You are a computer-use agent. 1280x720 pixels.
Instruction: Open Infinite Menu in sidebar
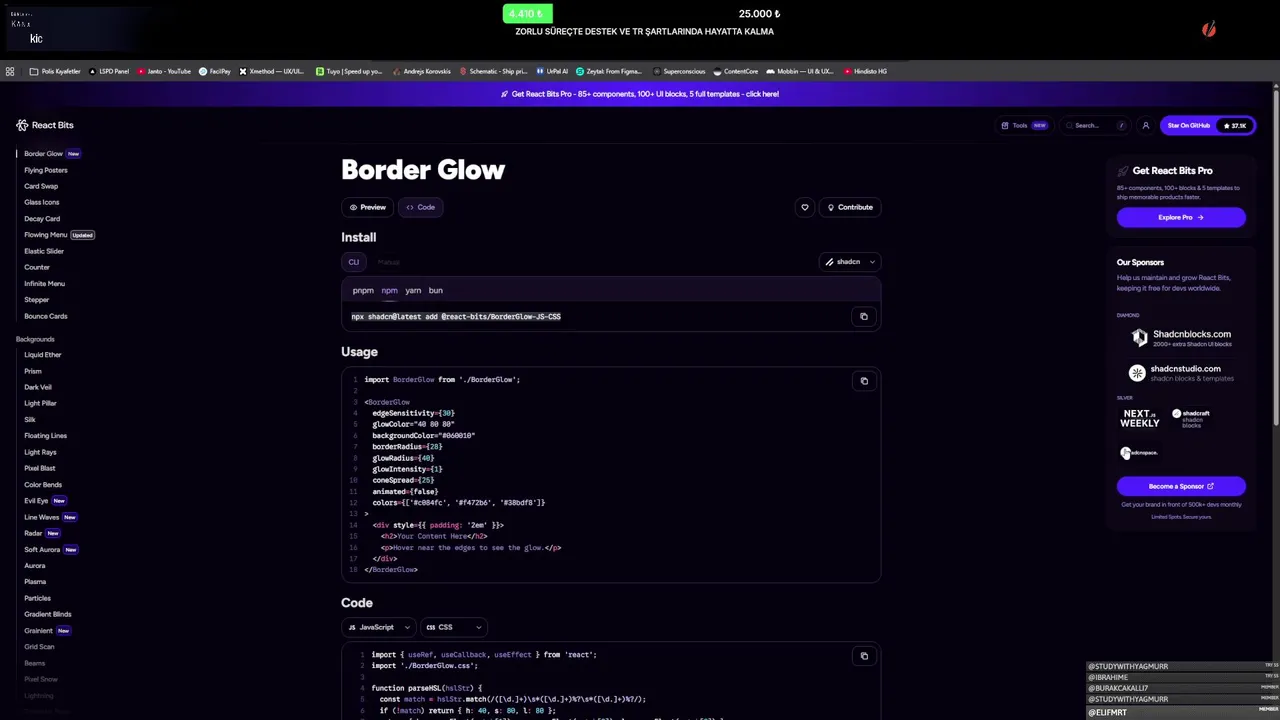click(x=44, y=284)
